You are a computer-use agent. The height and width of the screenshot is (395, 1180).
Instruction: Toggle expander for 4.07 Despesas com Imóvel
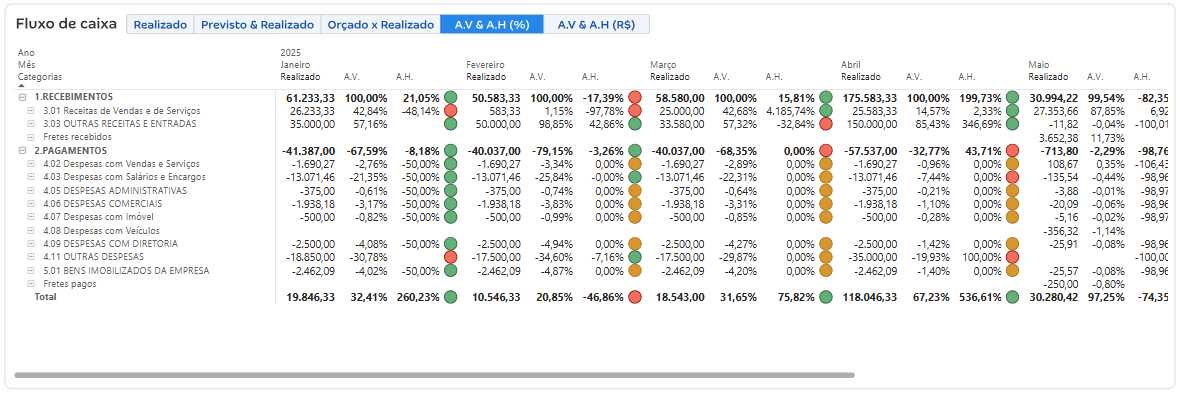point(31,217)
